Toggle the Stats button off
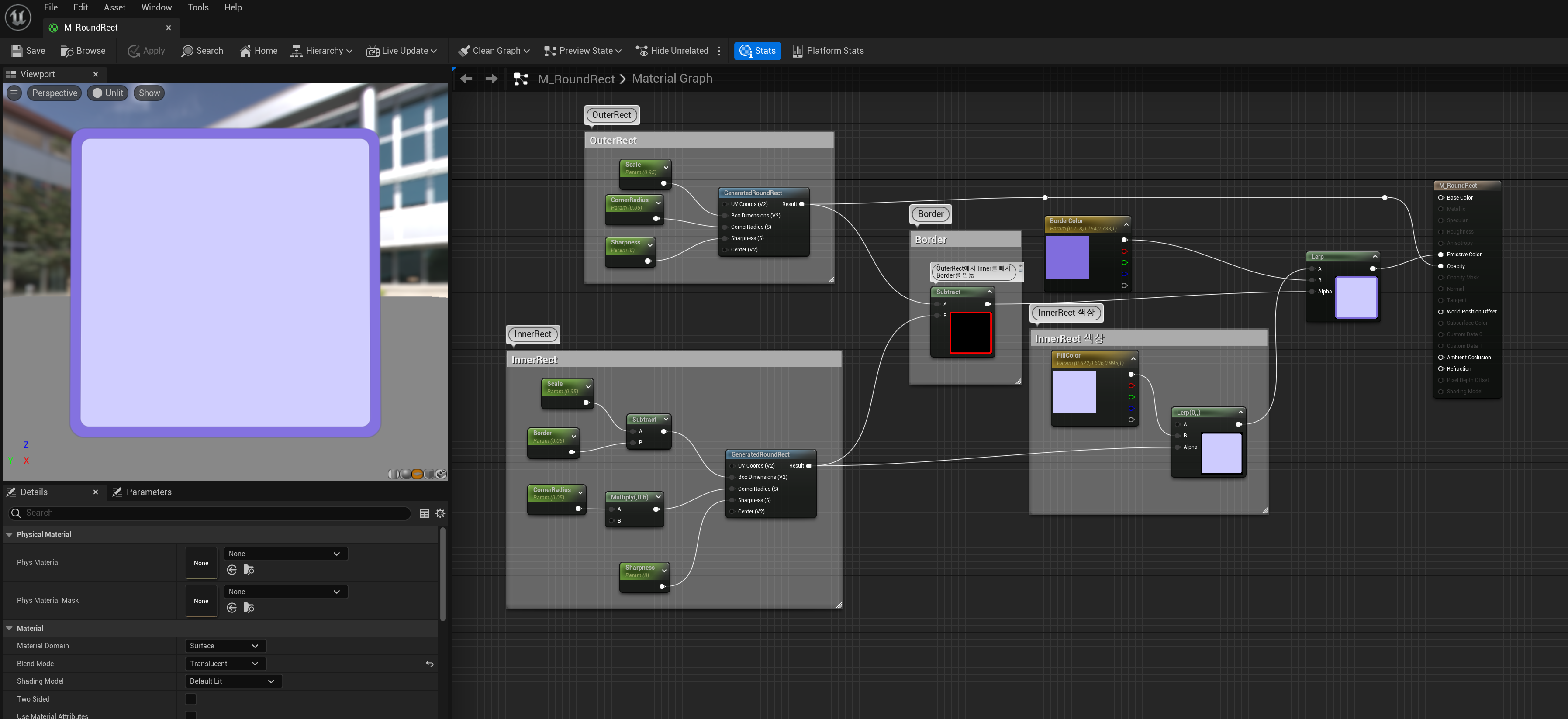Image resolution: width=1568 pixels, height=719 pixels. (x=757, y=51)
